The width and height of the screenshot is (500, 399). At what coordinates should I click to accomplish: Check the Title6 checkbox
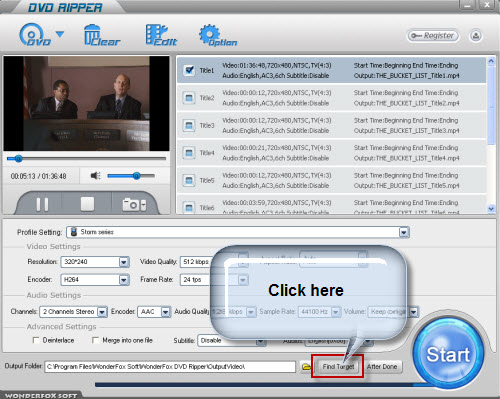pyautogui.click(x=189, y=207)
